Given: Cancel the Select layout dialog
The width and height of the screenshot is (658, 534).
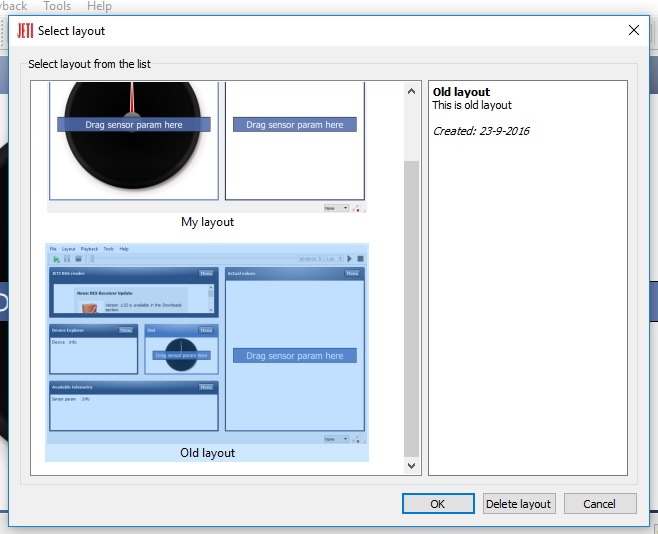Looking at the screenshot, I should pos(600,503).
